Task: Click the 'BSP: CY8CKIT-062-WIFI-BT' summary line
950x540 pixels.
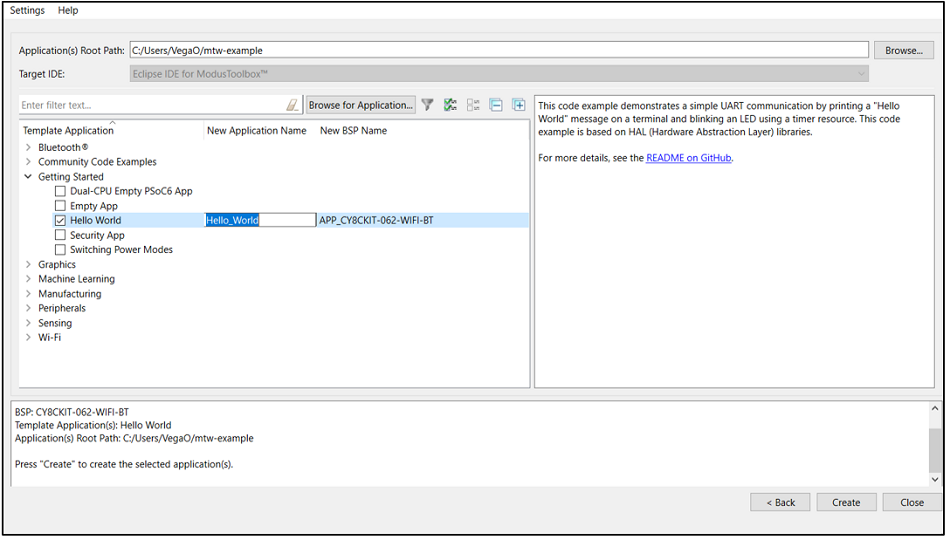Action: [x=72, y=412]
